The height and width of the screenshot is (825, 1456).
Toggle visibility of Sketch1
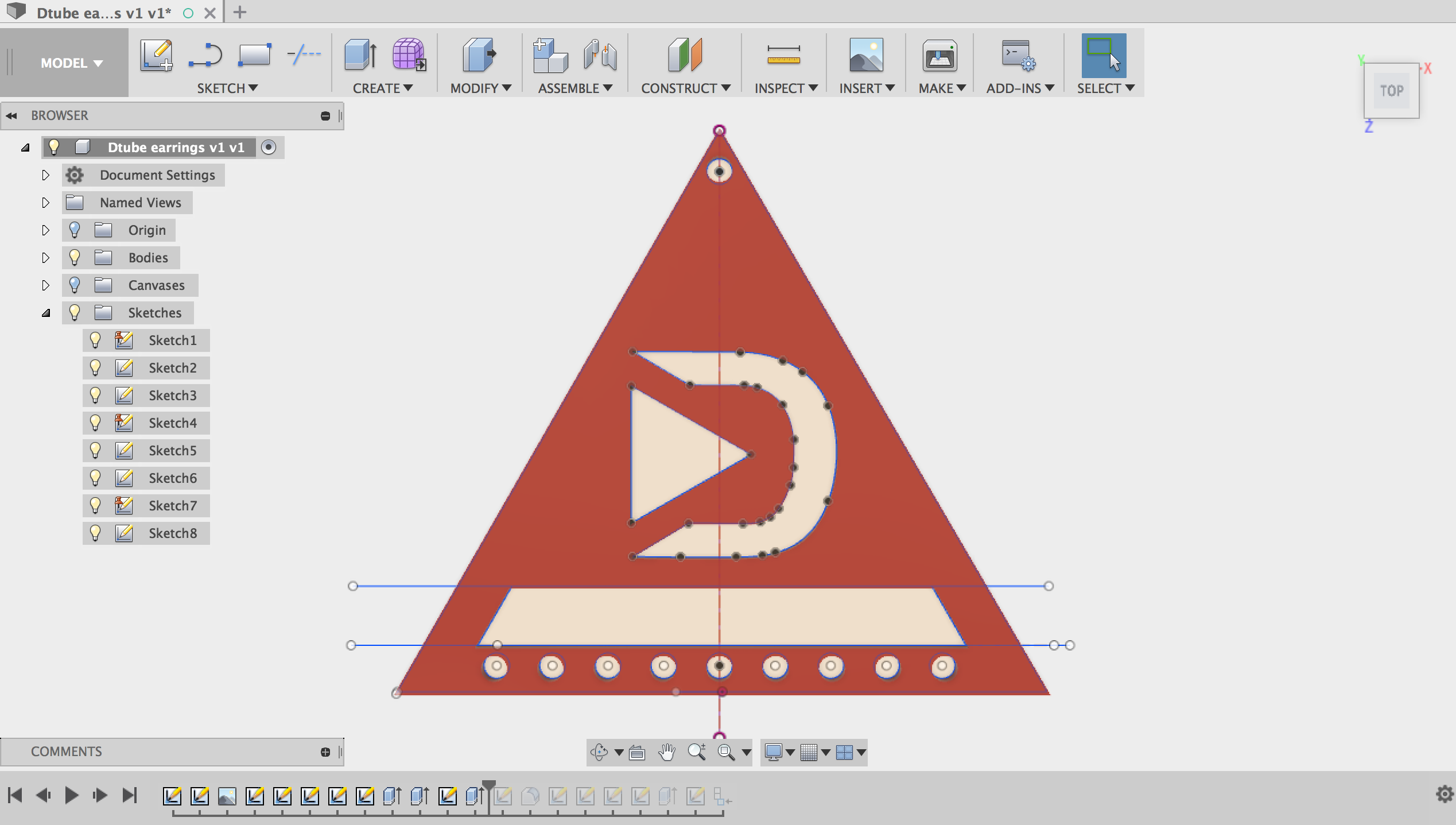tap(95, 340)
